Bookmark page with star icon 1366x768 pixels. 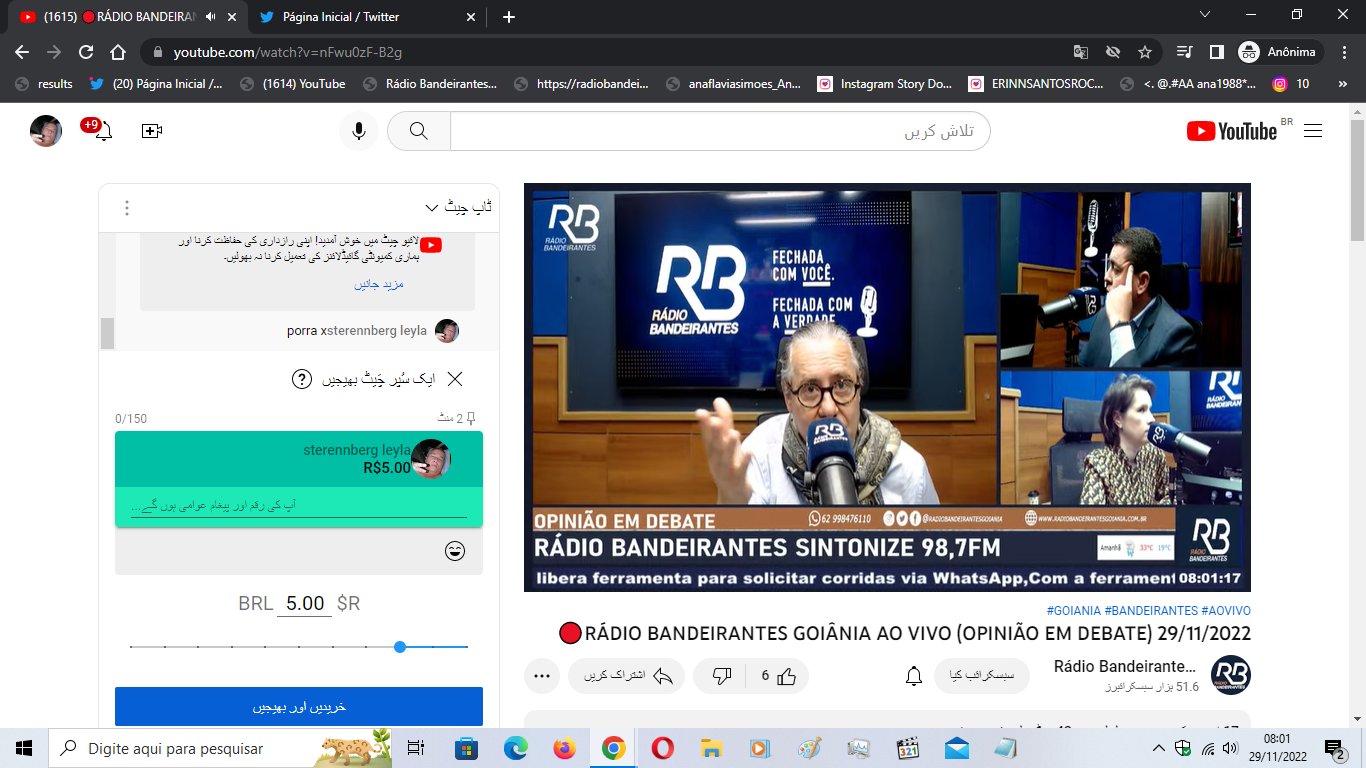click(1145, 52)
